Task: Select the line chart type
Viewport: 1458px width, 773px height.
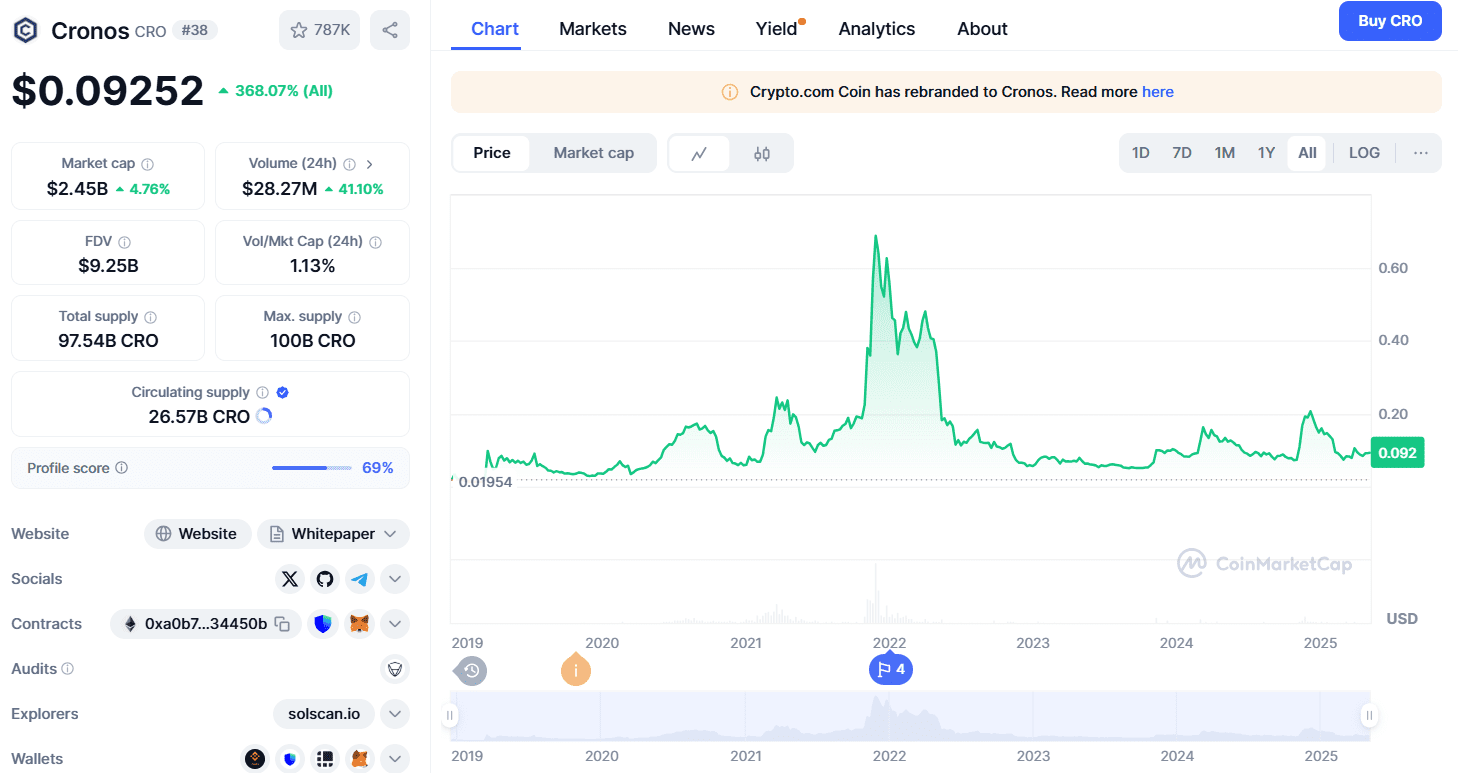Action: click(700, 154)
